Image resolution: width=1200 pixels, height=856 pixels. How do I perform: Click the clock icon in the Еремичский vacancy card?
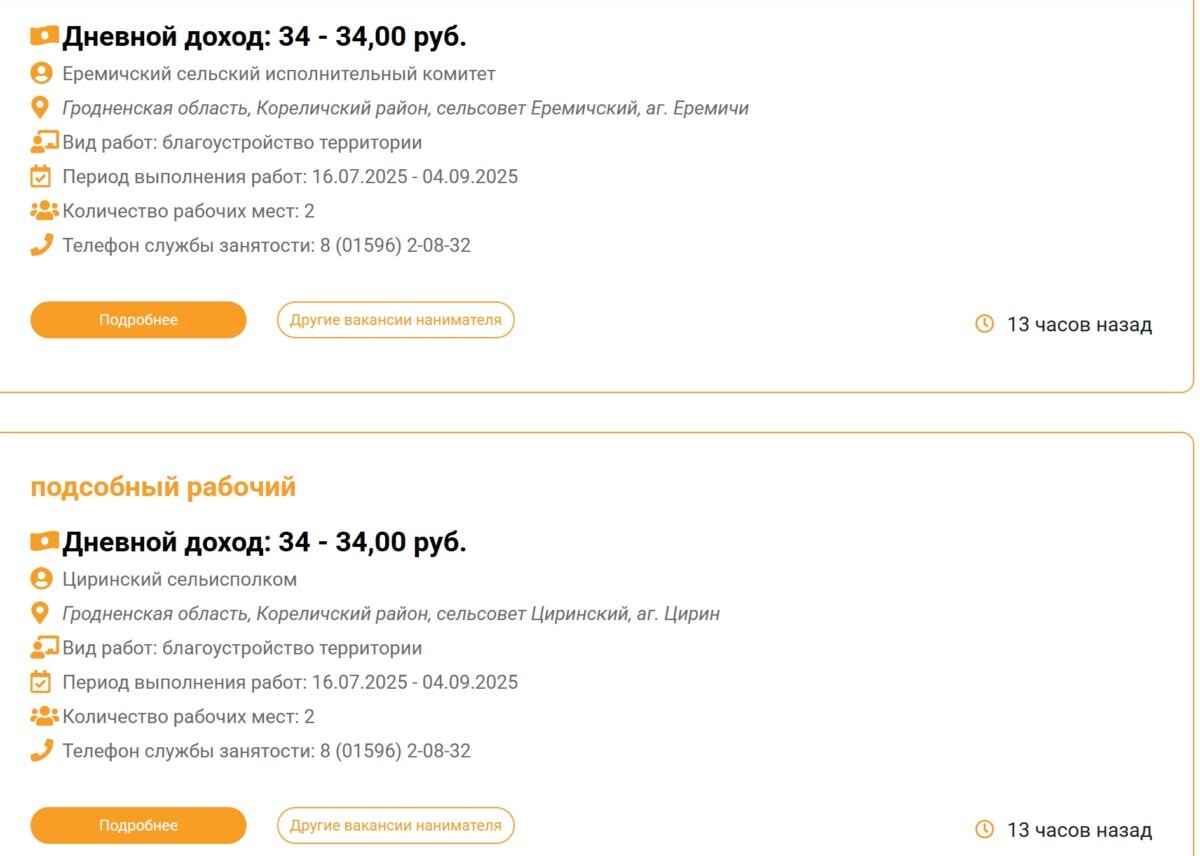click(x=985, y=324)
